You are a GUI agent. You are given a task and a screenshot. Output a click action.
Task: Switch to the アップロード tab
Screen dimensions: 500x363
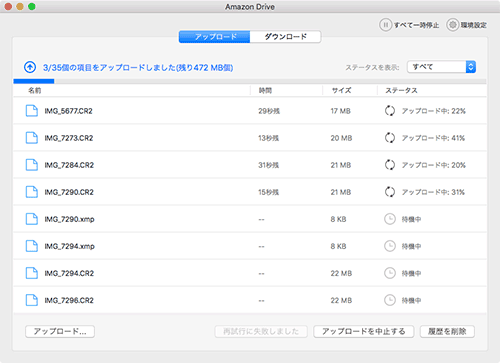(x=214, y=37)
